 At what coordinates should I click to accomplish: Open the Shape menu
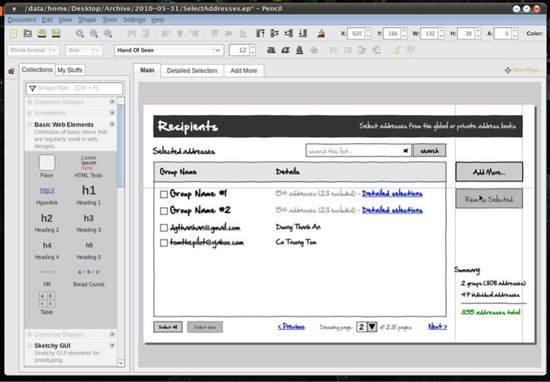pos(87,20)
